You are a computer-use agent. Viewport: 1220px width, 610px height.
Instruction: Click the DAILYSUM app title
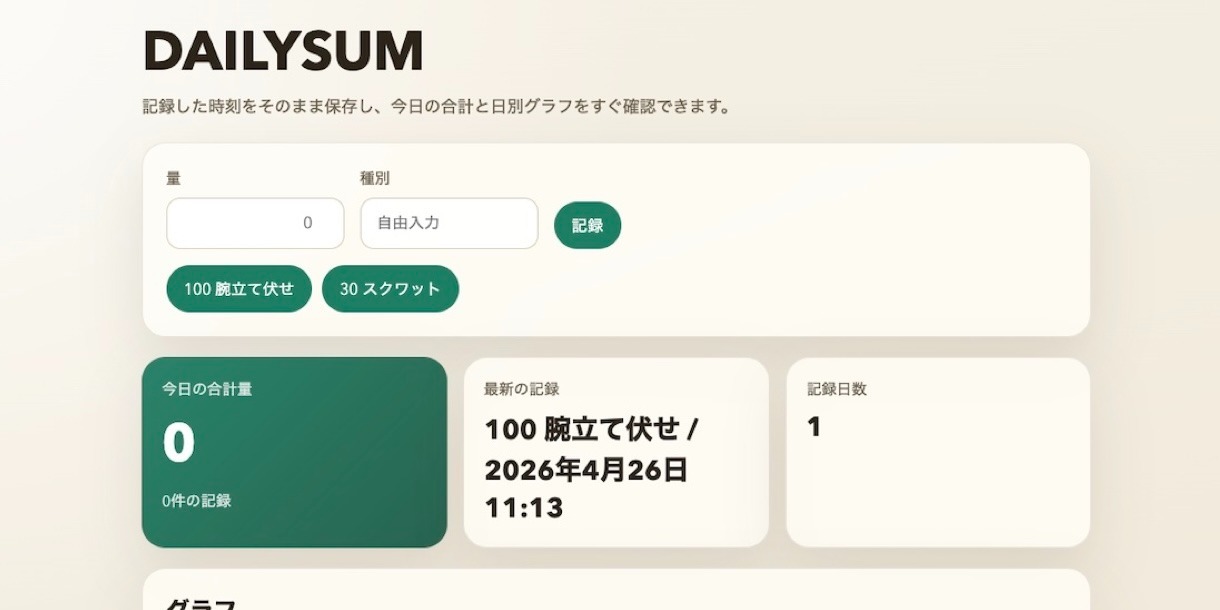click(x=283, y=52)
